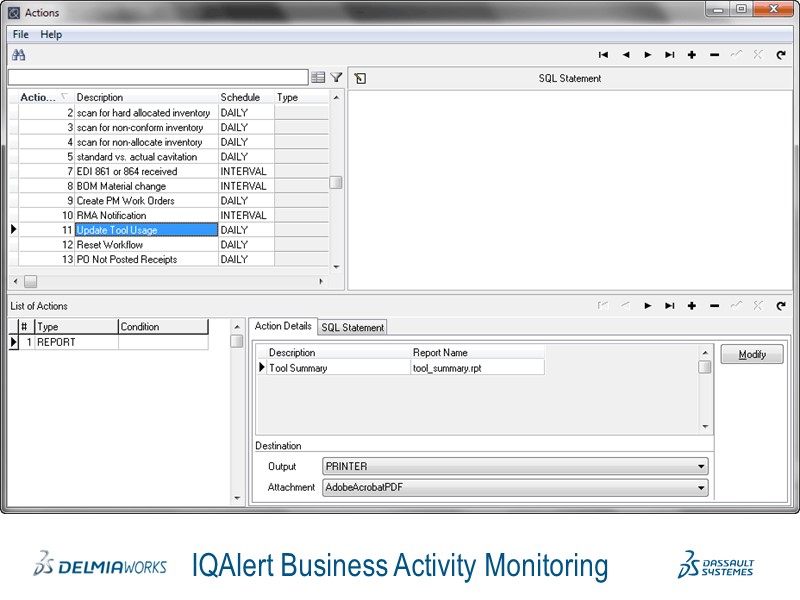Navigate to the first record with the arrow icon
The height and width of the screenshot is (600, 800).
[604, 55]
